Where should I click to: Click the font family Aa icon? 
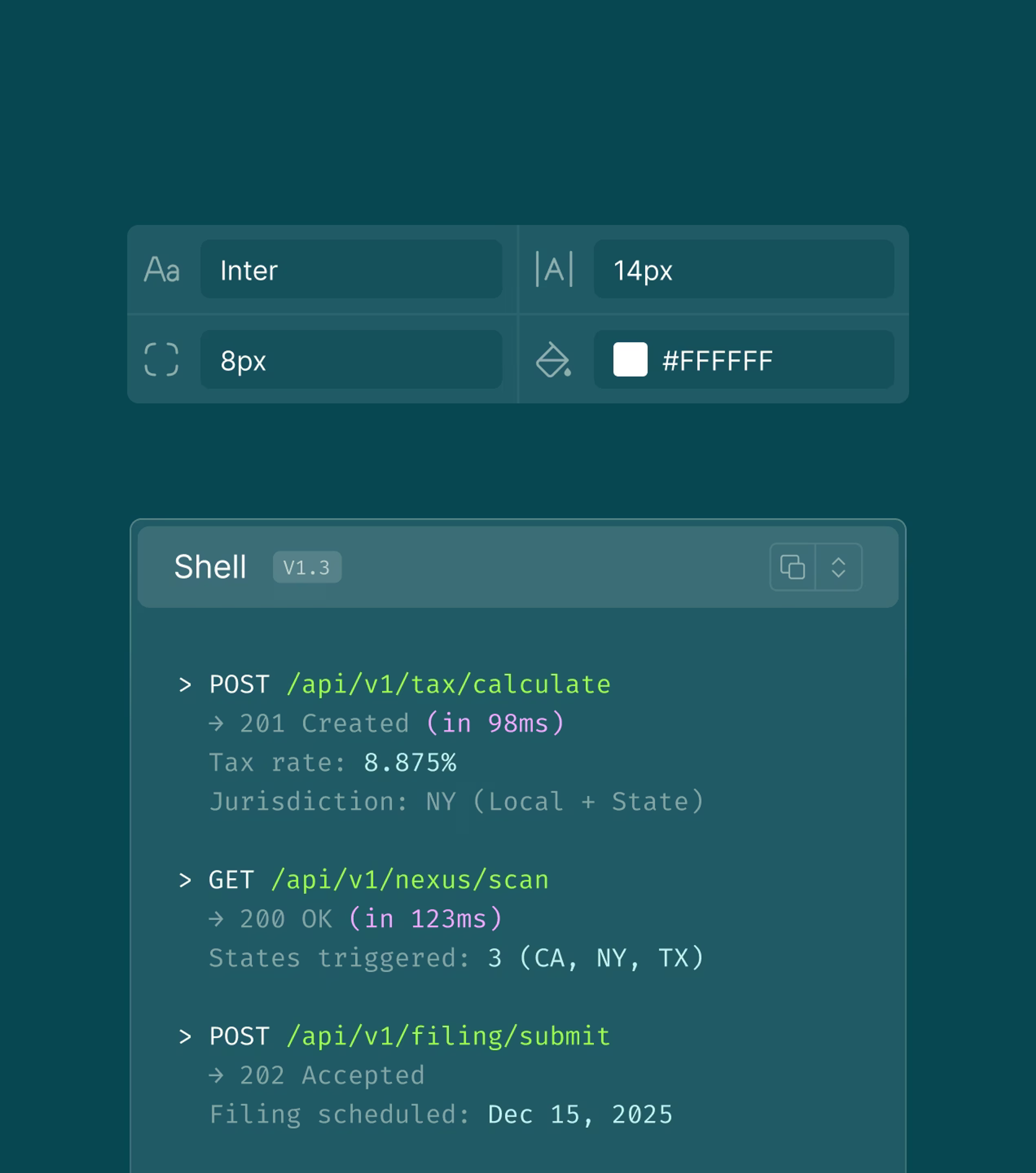tap(162, 270)
